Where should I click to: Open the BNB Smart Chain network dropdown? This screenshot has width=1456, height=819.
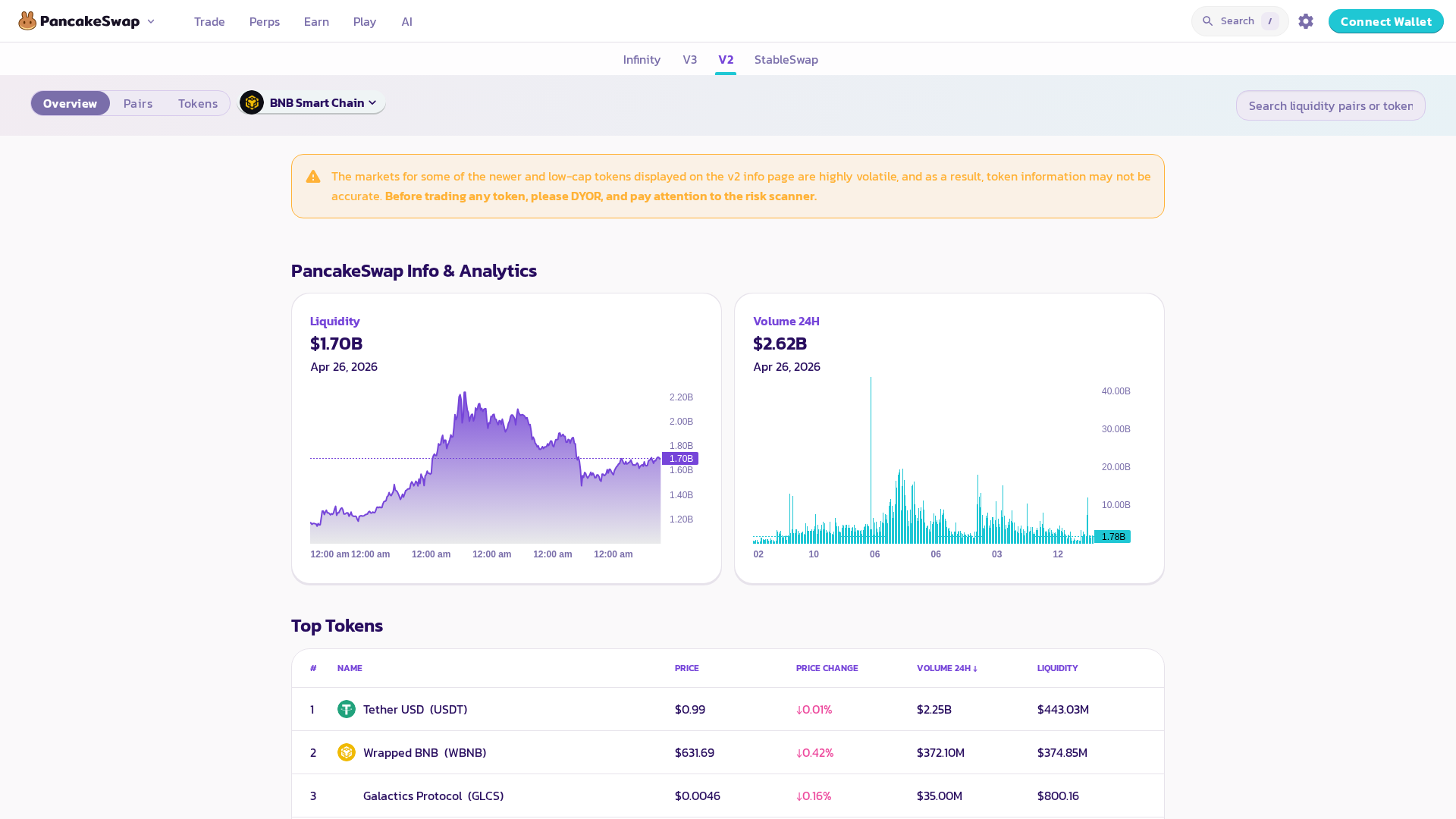(x=312, y=102)
